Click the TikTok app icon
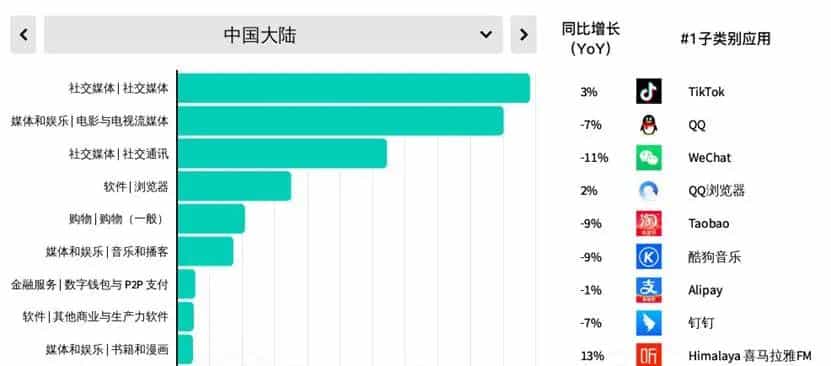Image resolution: width=831 pixels, height=366 pixels. [x=649, y=91]
